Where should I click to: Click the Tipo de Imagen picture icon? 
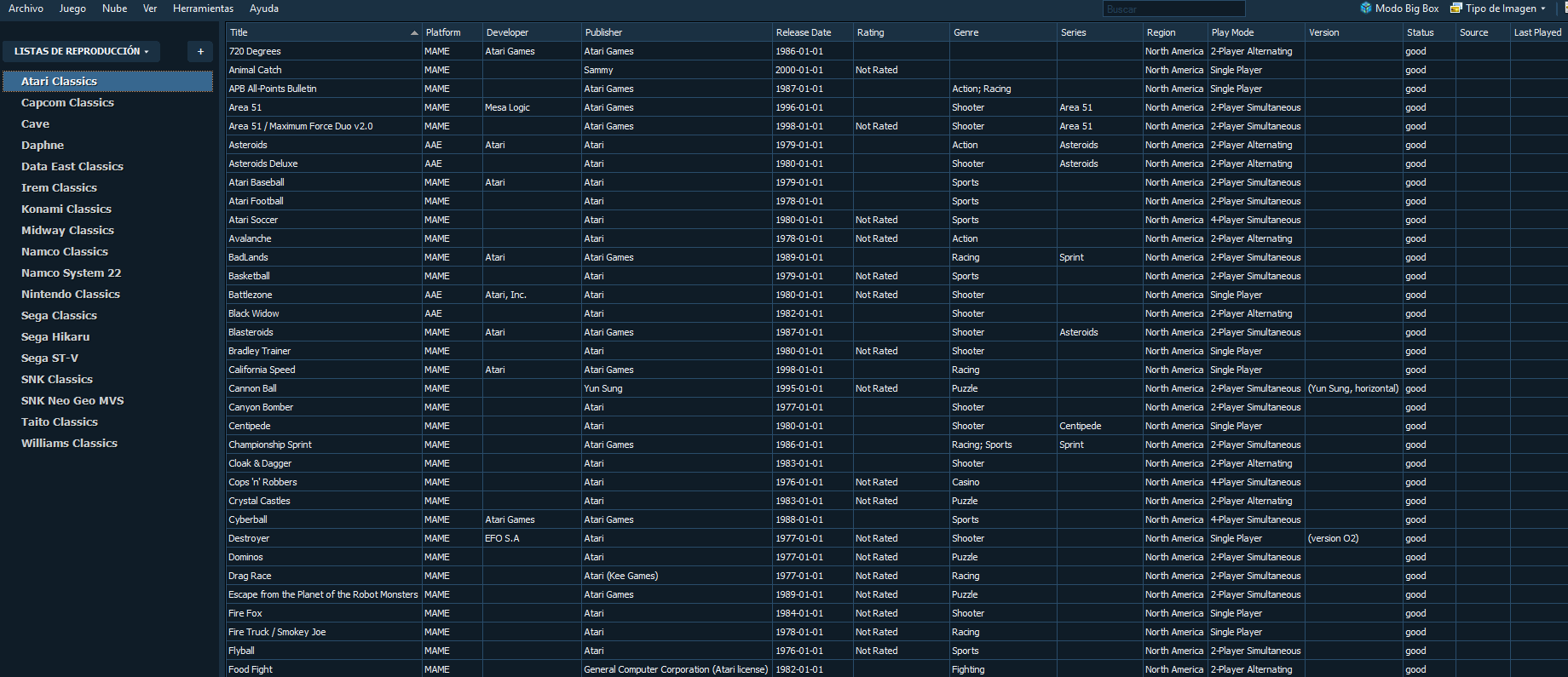click(x=1456, y=9)
